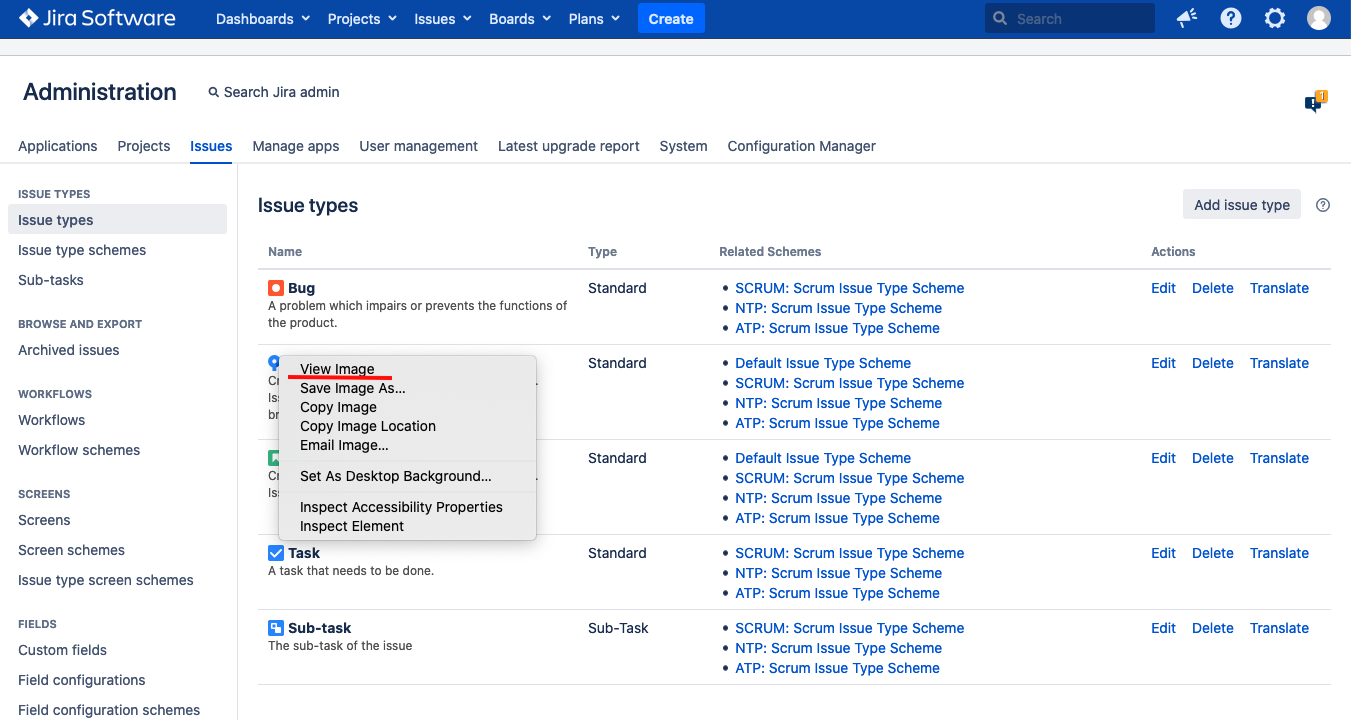Choose Save Image As from context menu
Viewport: 1351px width, 720px height.
pos(408,388)
